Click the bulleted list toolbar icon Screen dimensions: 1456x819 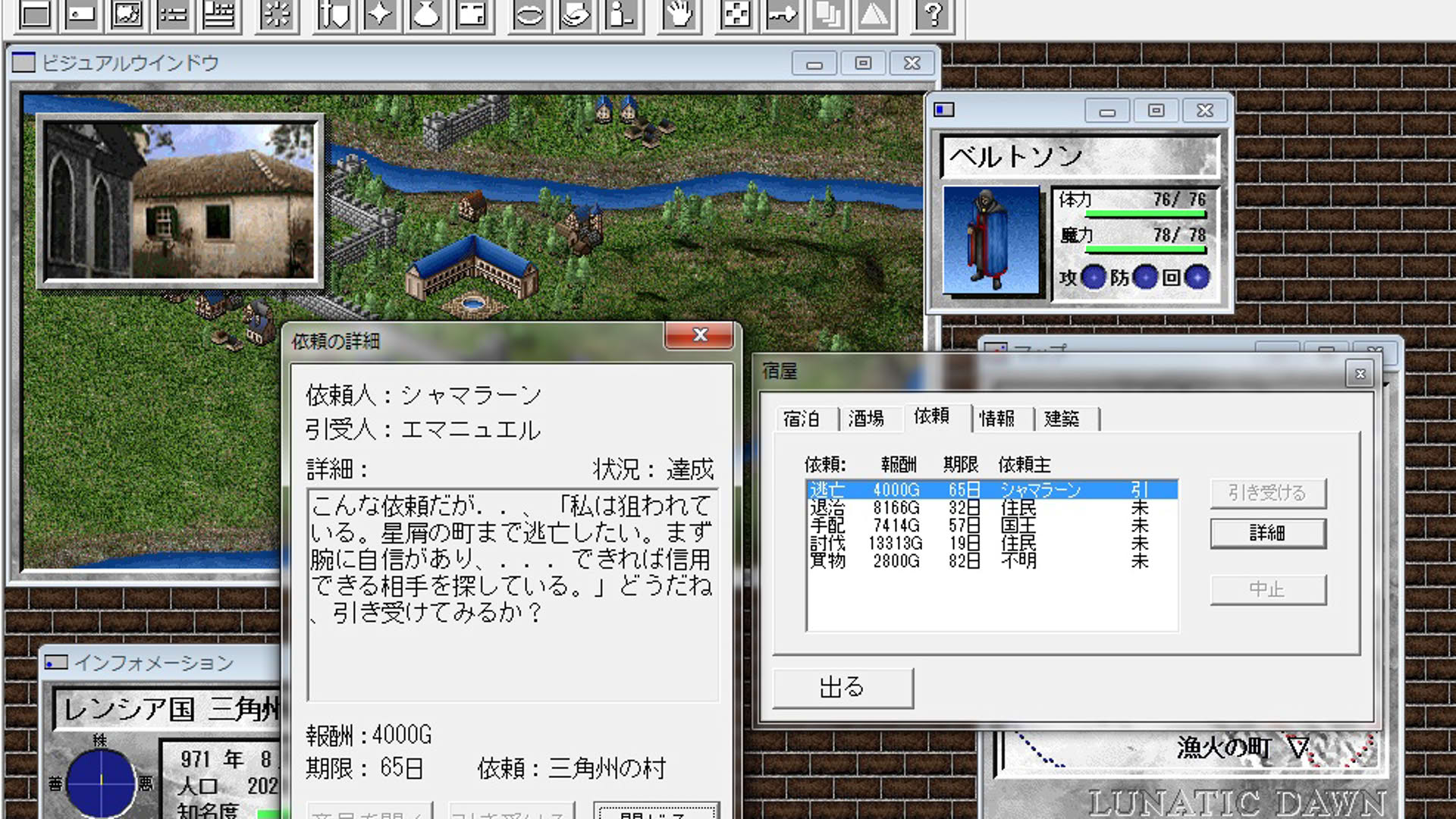(x=172, y=14)
